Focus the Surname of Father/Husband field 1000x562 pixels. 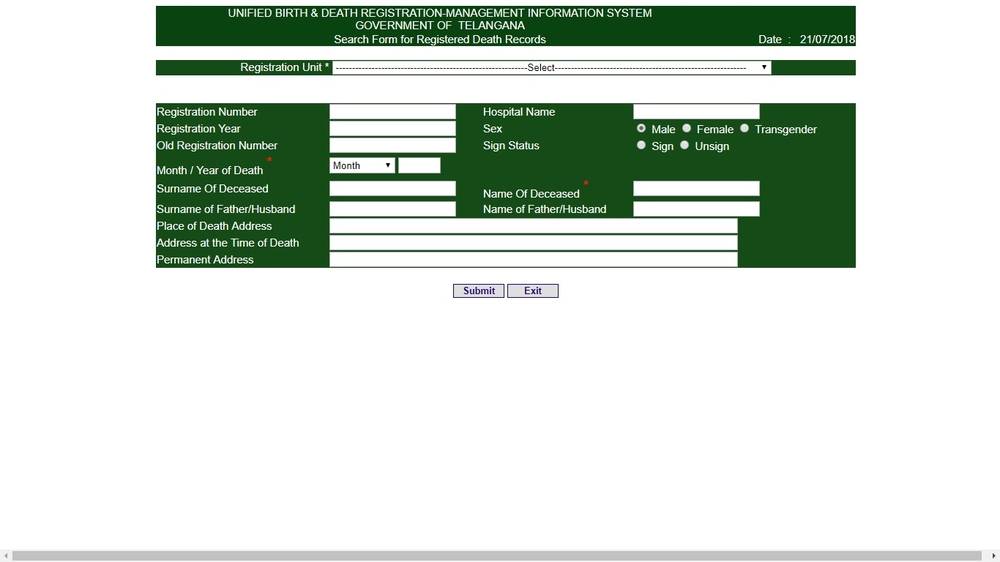coord(393,209)
